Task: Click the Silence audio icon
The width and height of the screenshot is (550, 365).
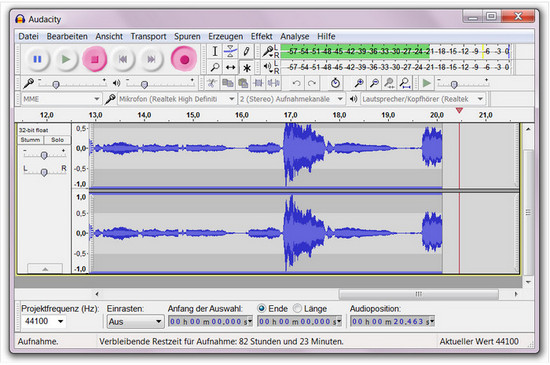Action: (273, 83)
